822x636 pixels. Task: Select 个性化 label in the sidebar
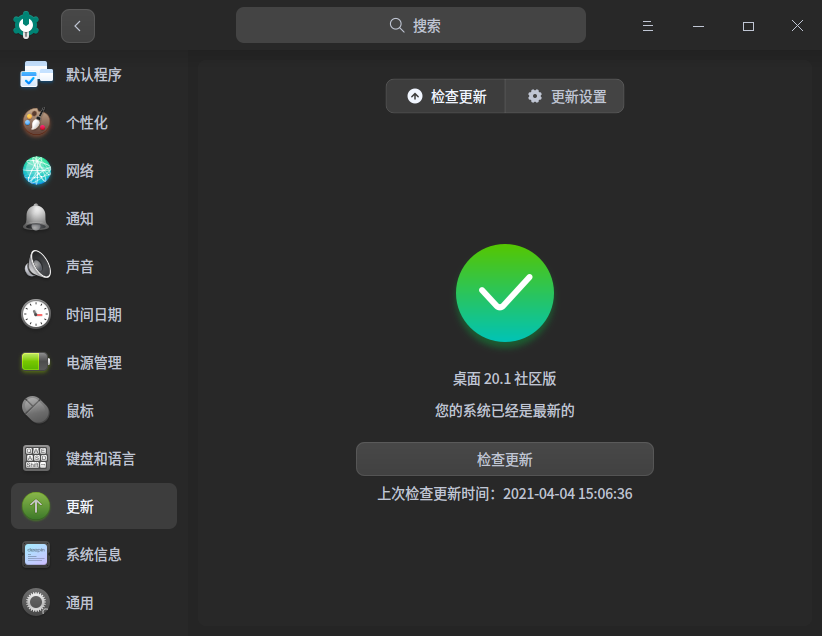[87, 123]
